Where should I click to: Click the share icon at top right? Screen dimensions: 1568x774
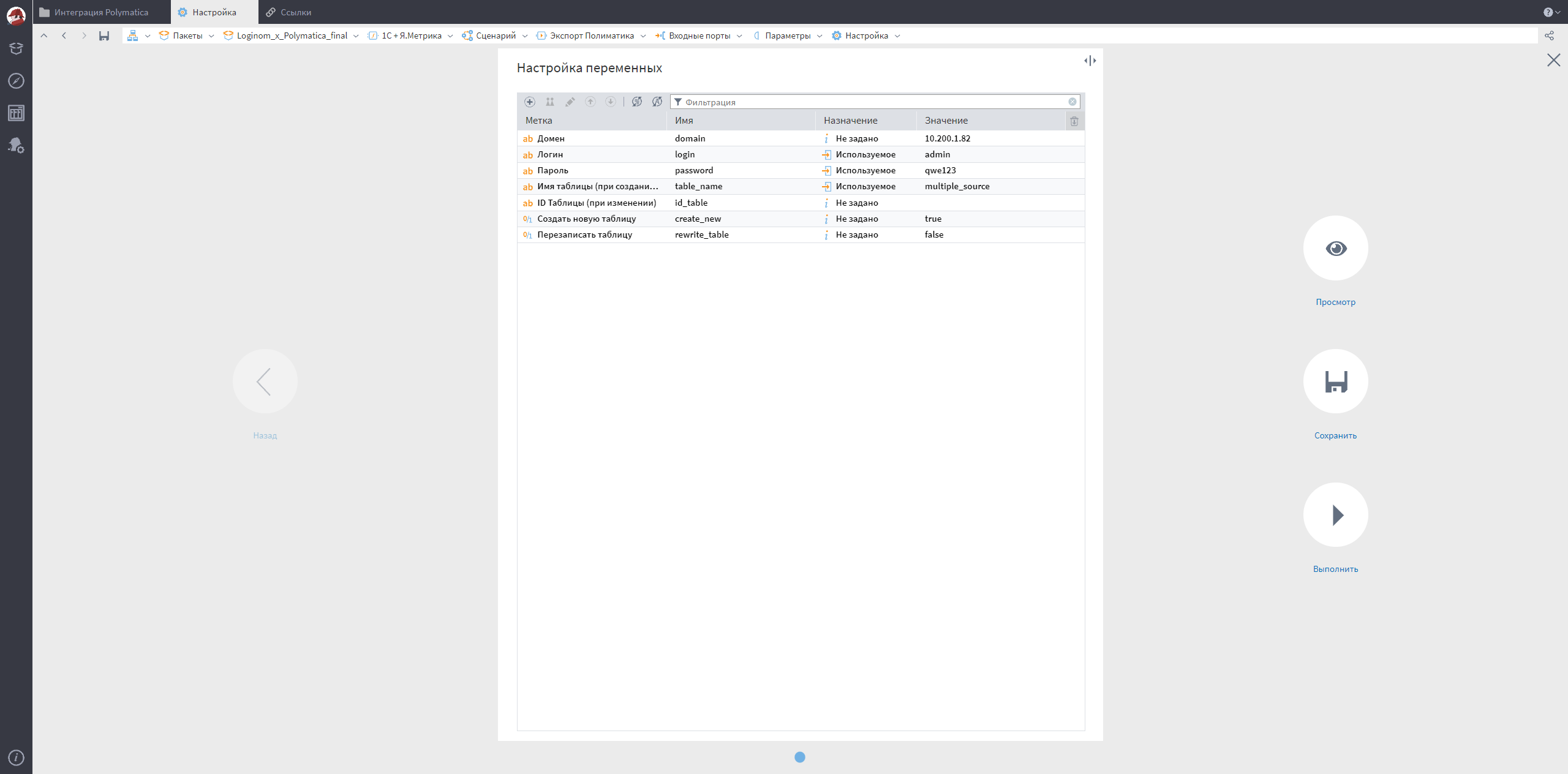tap(1549, 36)
